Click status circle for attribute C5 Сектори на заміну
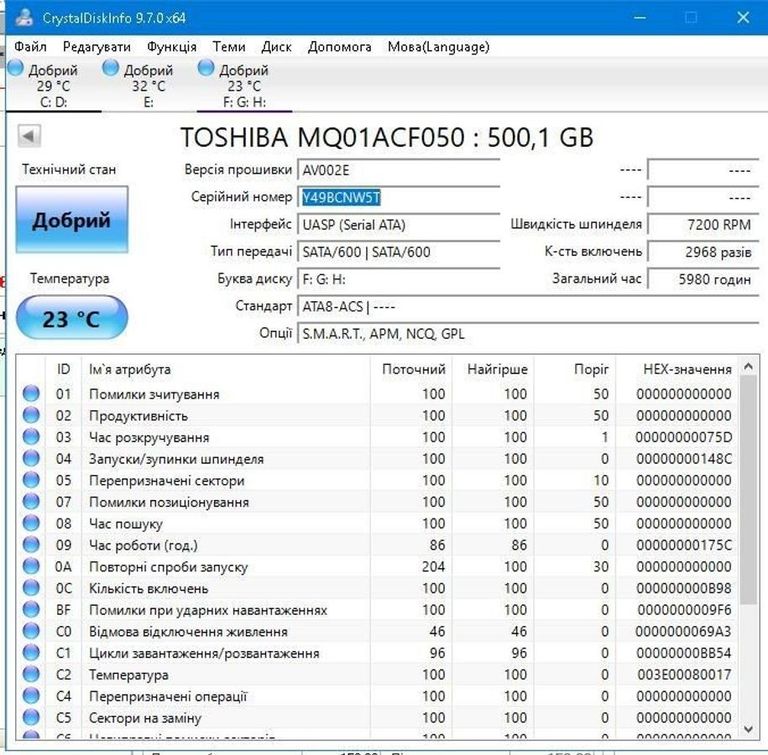The image size is (768, 755). [31, 717]
